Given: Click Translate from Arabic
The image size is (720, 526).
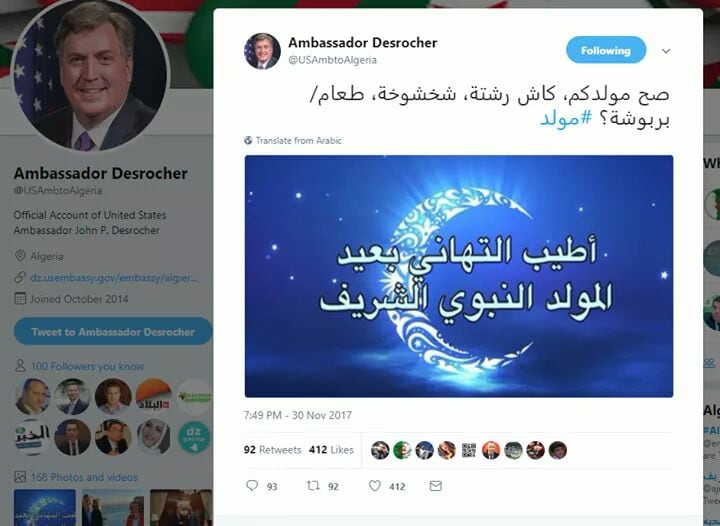Looking at the screenshot, I should coord(298,140).
